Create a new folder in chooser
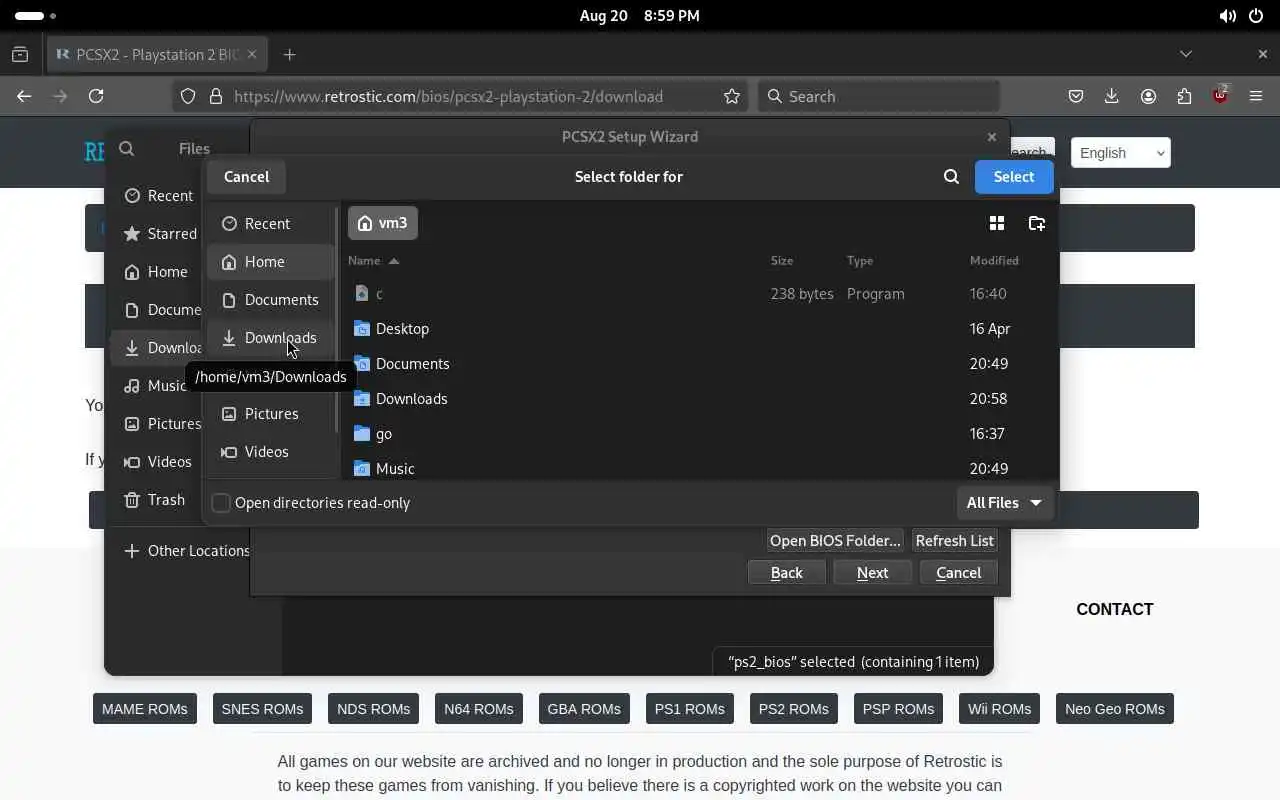1280x800 pixels. tap(1037, 223)
